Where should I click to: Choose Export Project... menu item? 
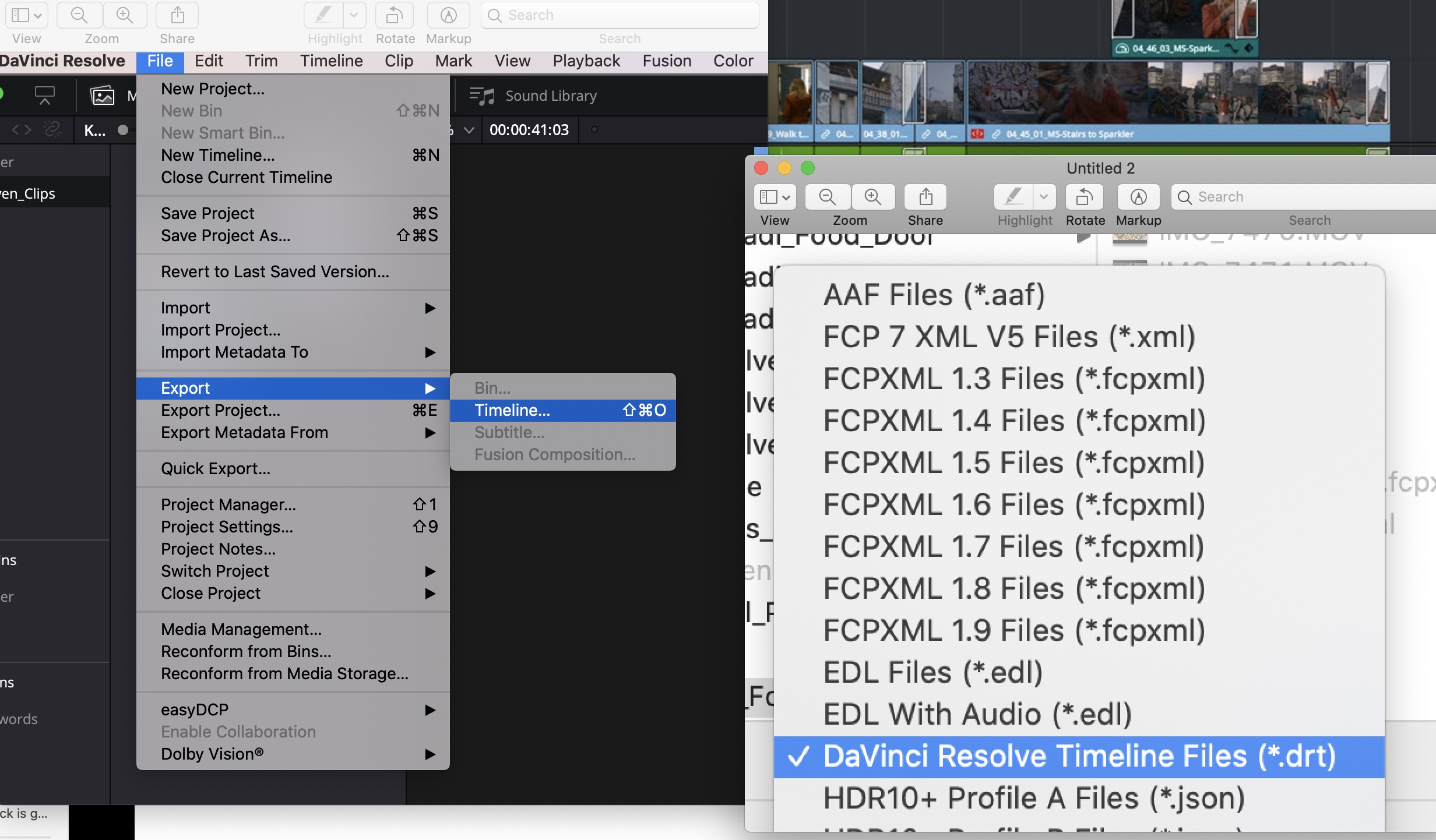pyautogui.click(x=293, y=410)
